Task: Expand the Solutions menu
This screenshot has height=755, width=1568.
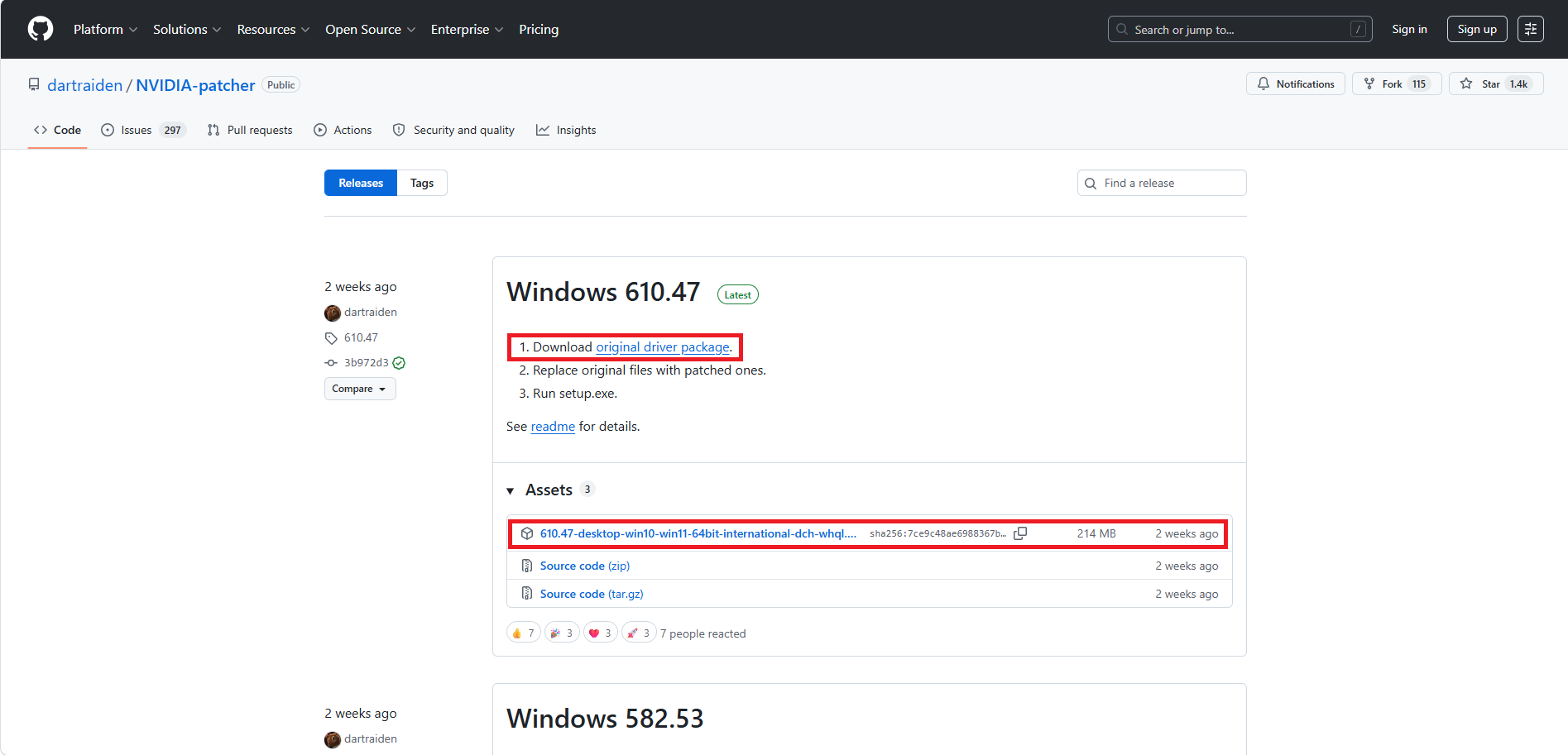Action: click(187, 29)
